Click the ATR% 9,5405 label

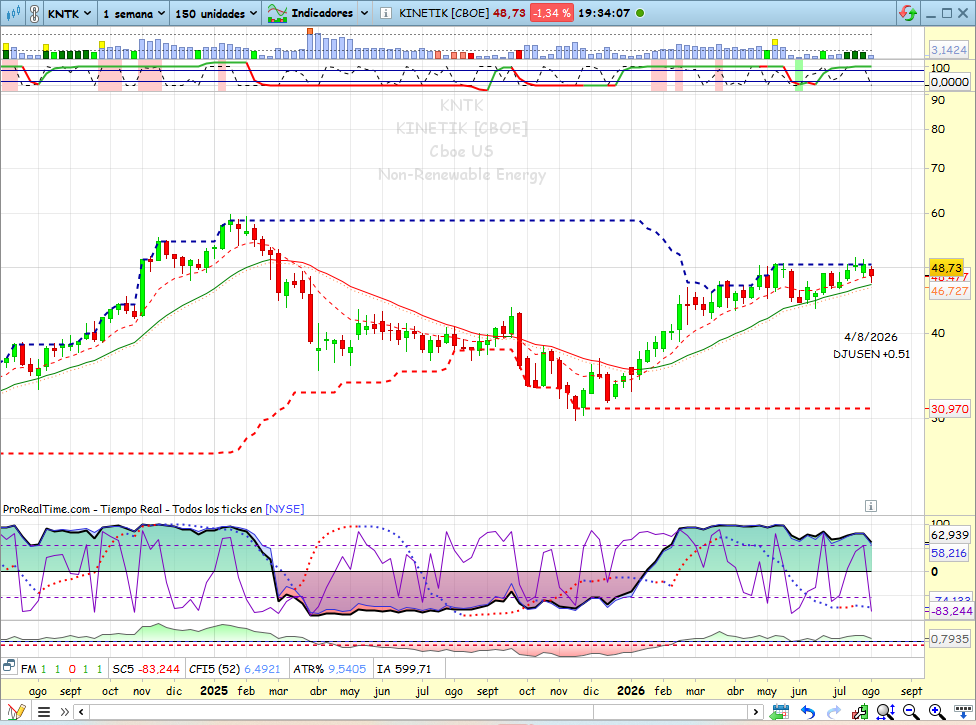[329, 669]
